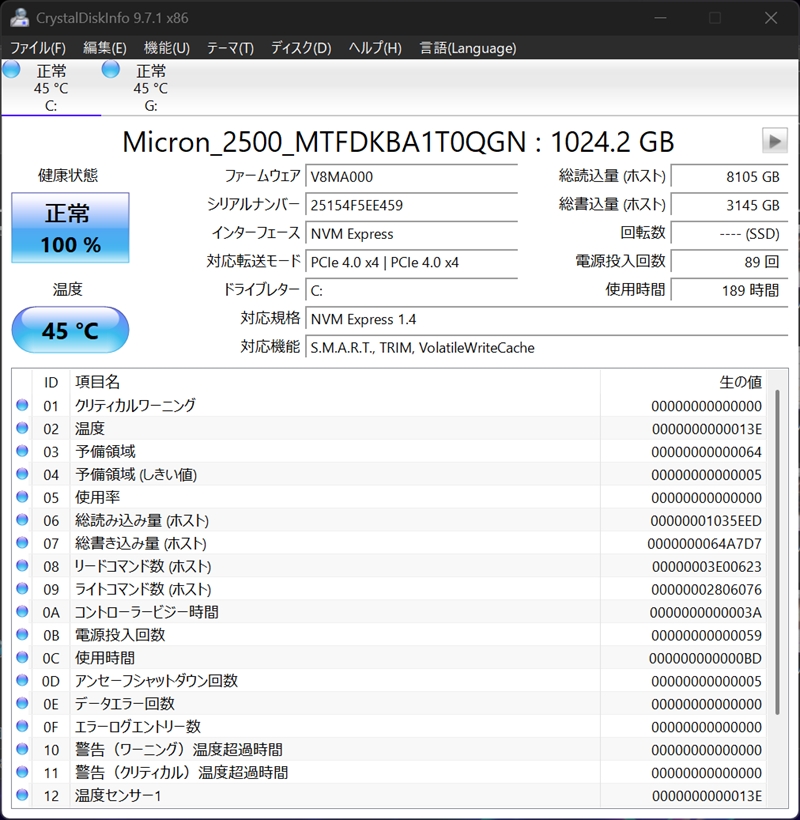This screenshot has width=800, height=820.
Task: Select the C: drive tab
Action: [x=51, y=87]
